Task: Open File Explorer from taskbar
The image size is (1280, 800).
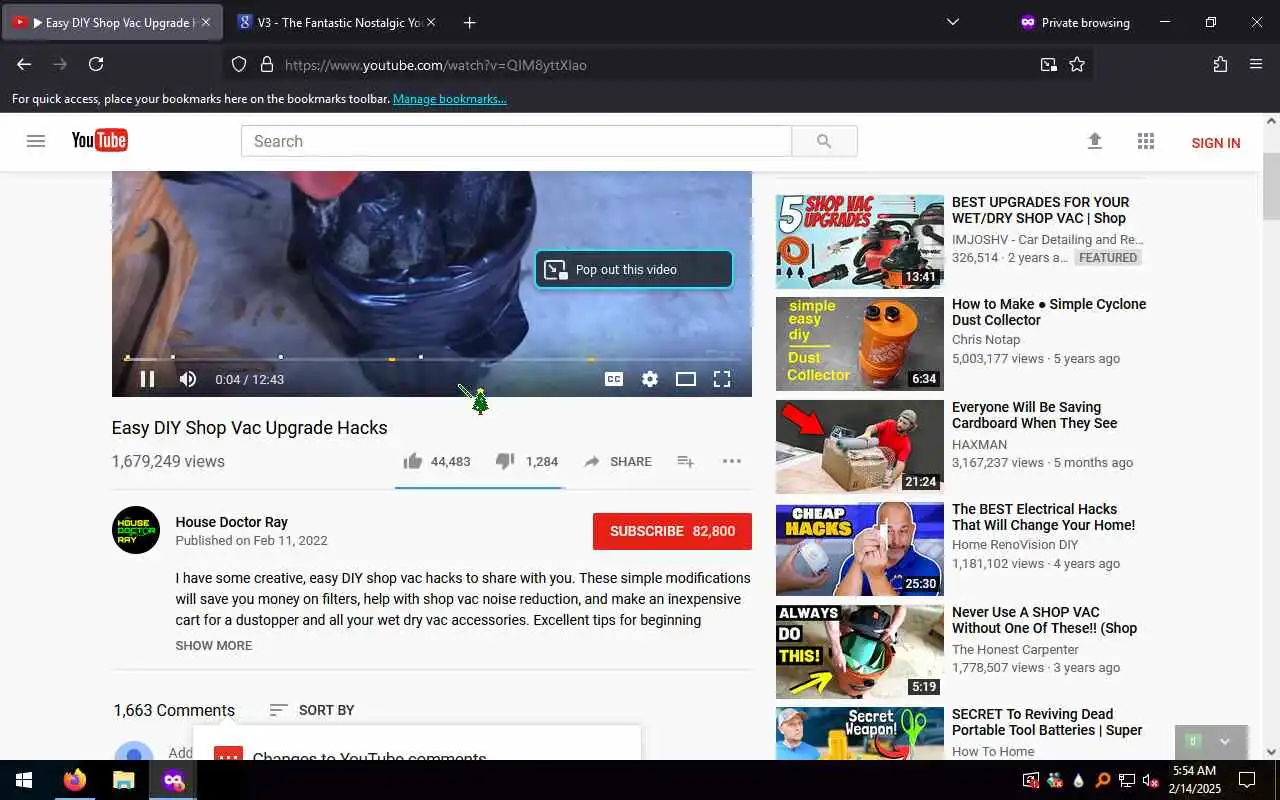Action: coord(123,780)
